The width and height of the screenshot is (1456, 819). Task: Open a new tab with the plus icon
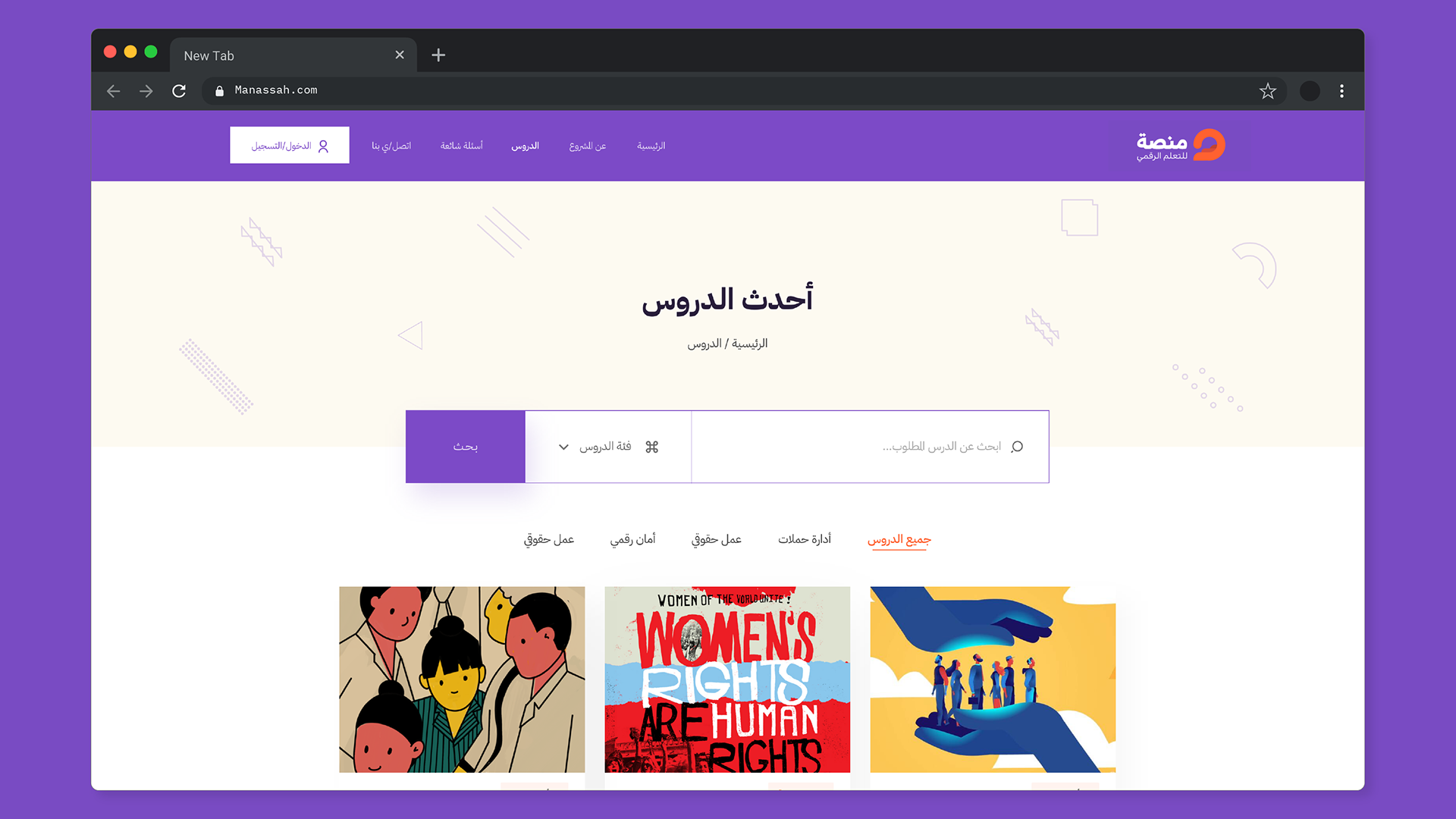pos(438,55)
